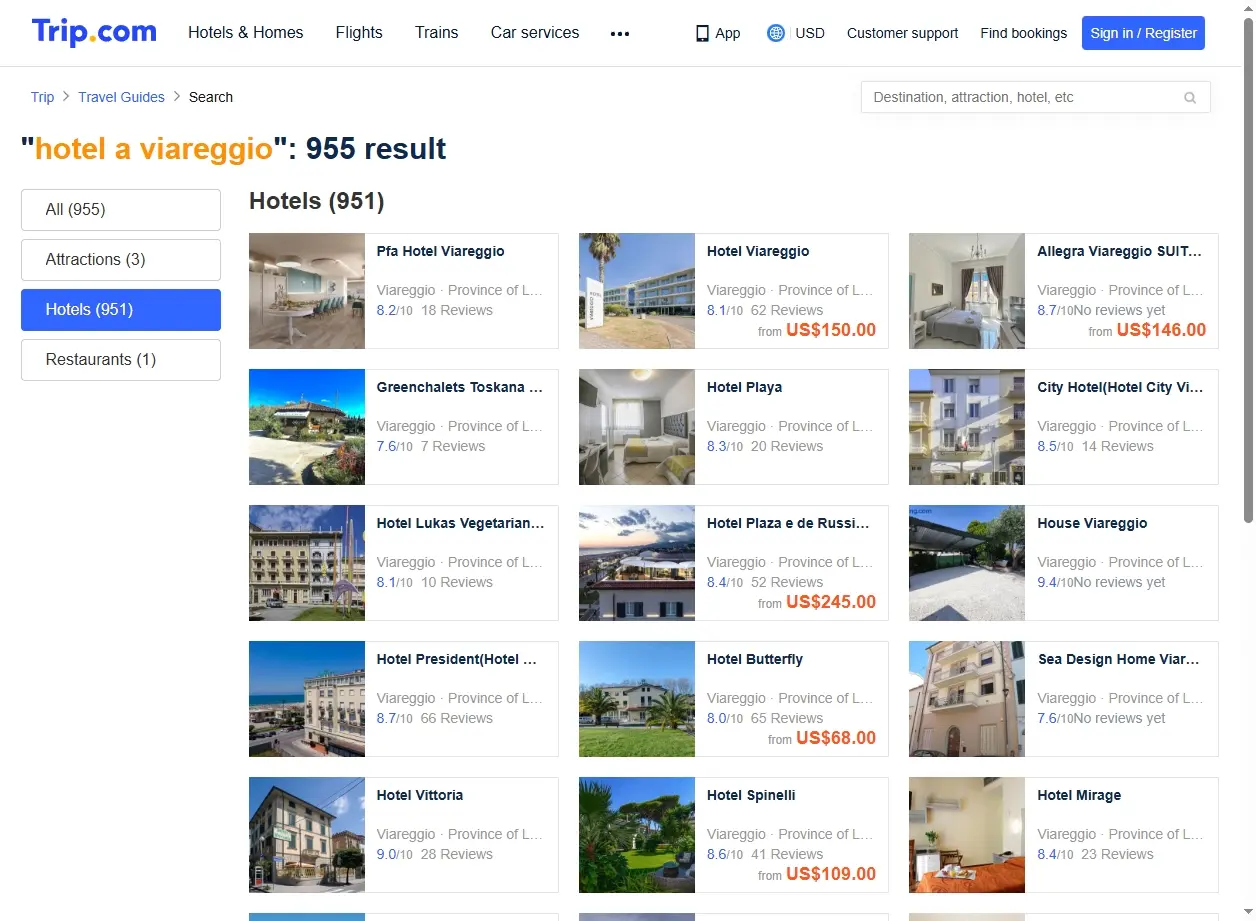The image size is (1256, 921).
Task: Open the Hotel Spinelli photo
Action: point(637,835)
